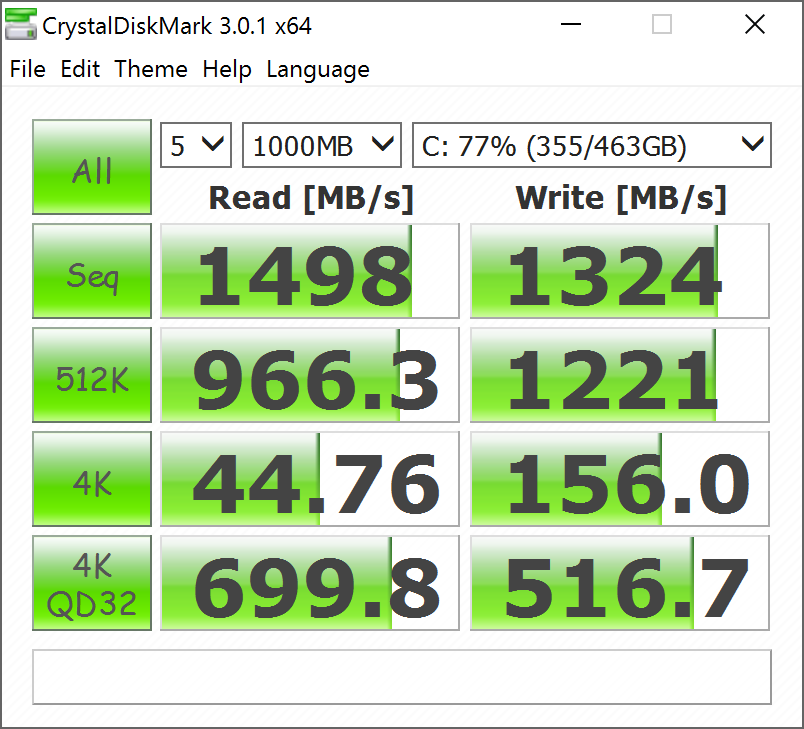
Task: Open the Help menu
Action: click(227, 69)
